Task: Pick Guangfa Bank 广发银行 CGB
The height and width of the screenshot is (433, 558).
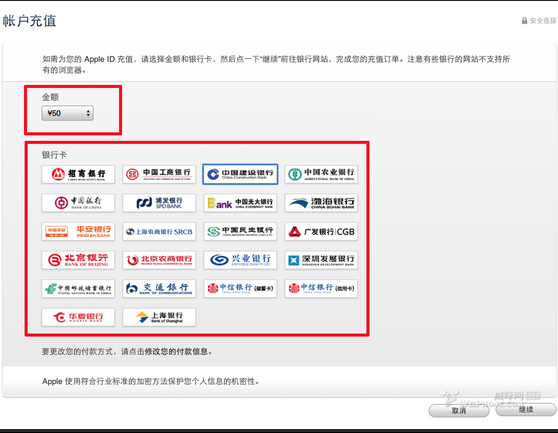Action: 321,232
